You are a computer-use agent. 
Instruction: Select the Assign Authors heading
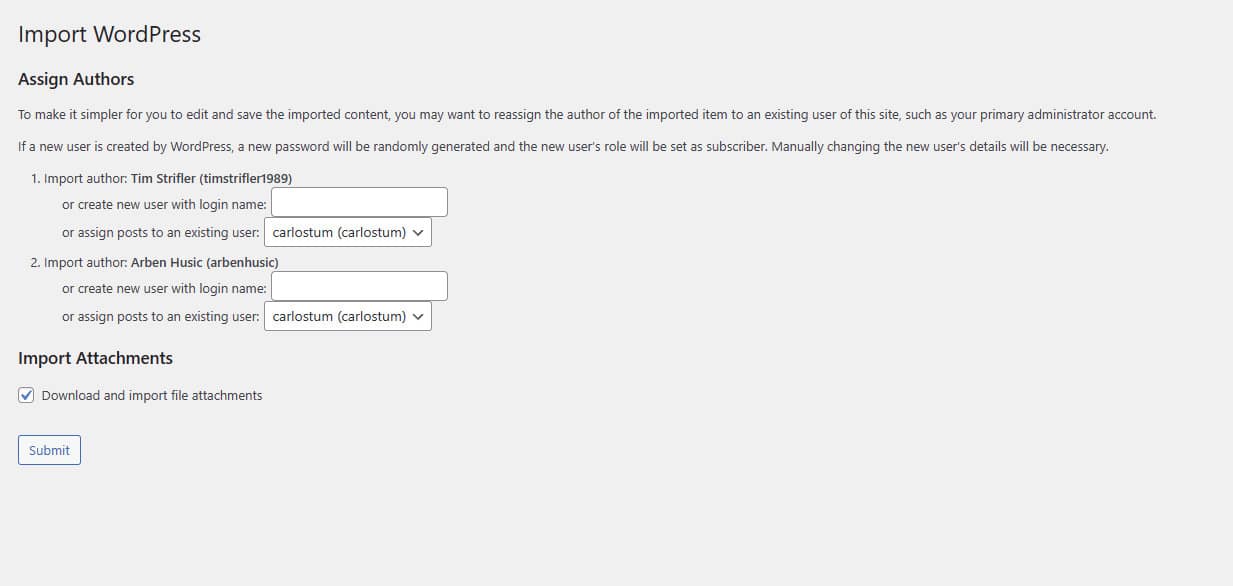click(x=76, y=79)
